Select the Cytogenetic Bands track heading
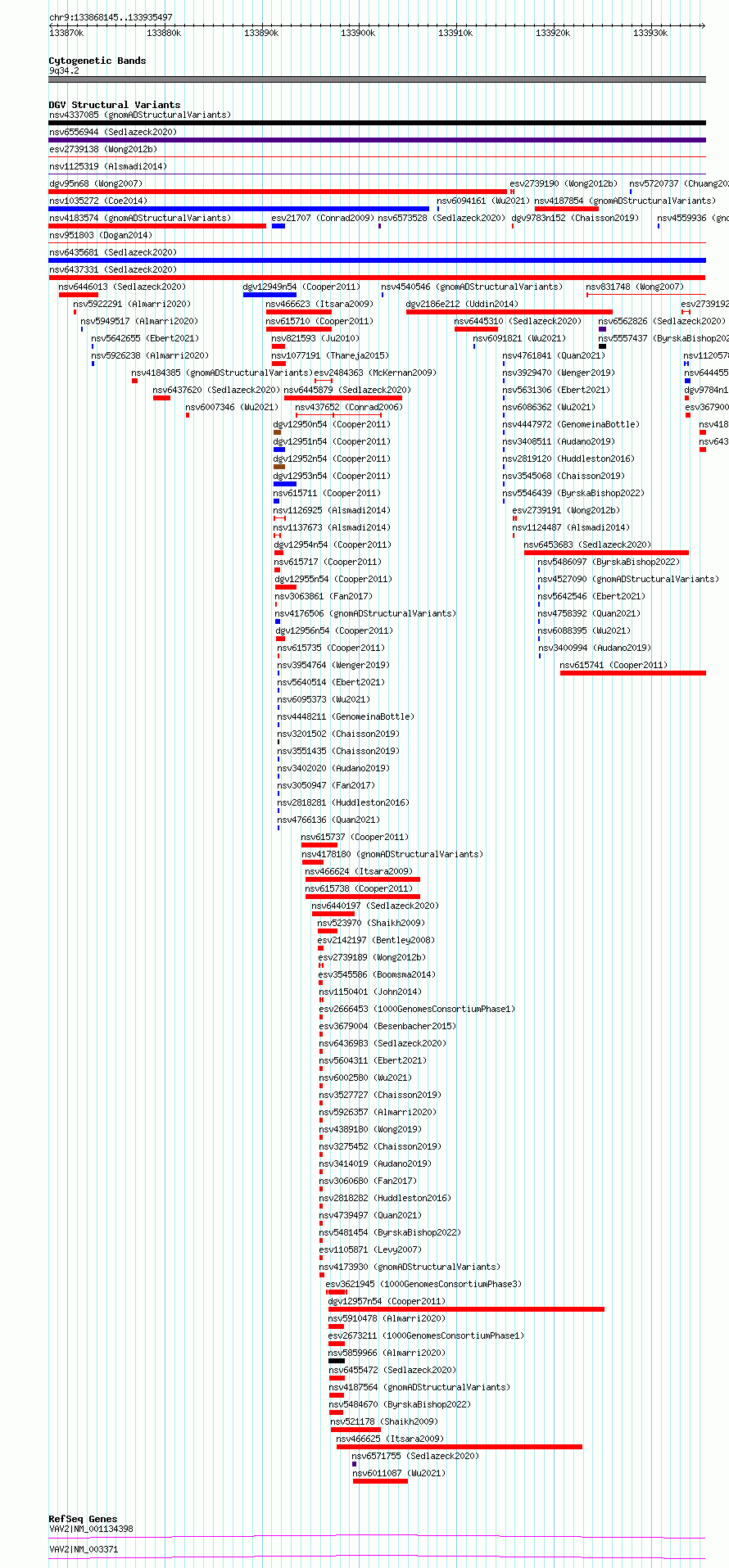This screenshot has width=729, height=1568. point(97,61)
